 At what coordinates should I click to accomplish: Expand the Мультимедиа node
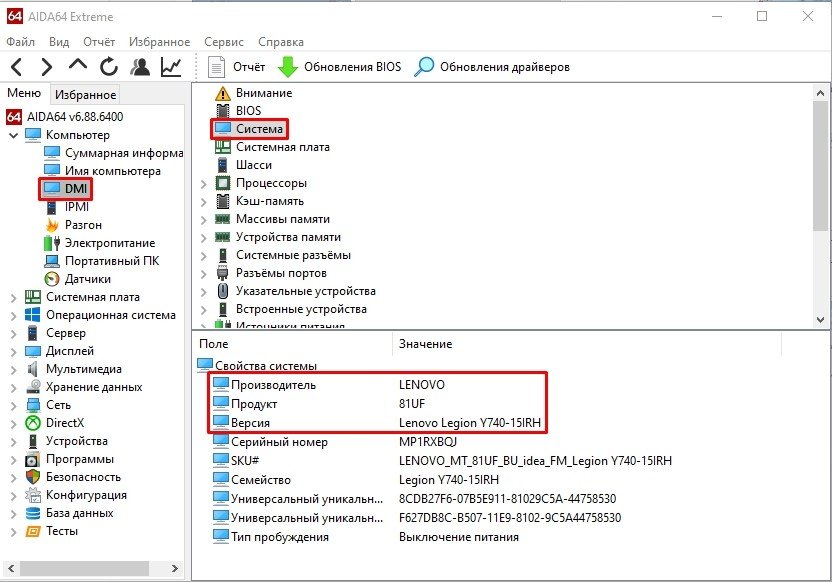(x=14, y=370)
